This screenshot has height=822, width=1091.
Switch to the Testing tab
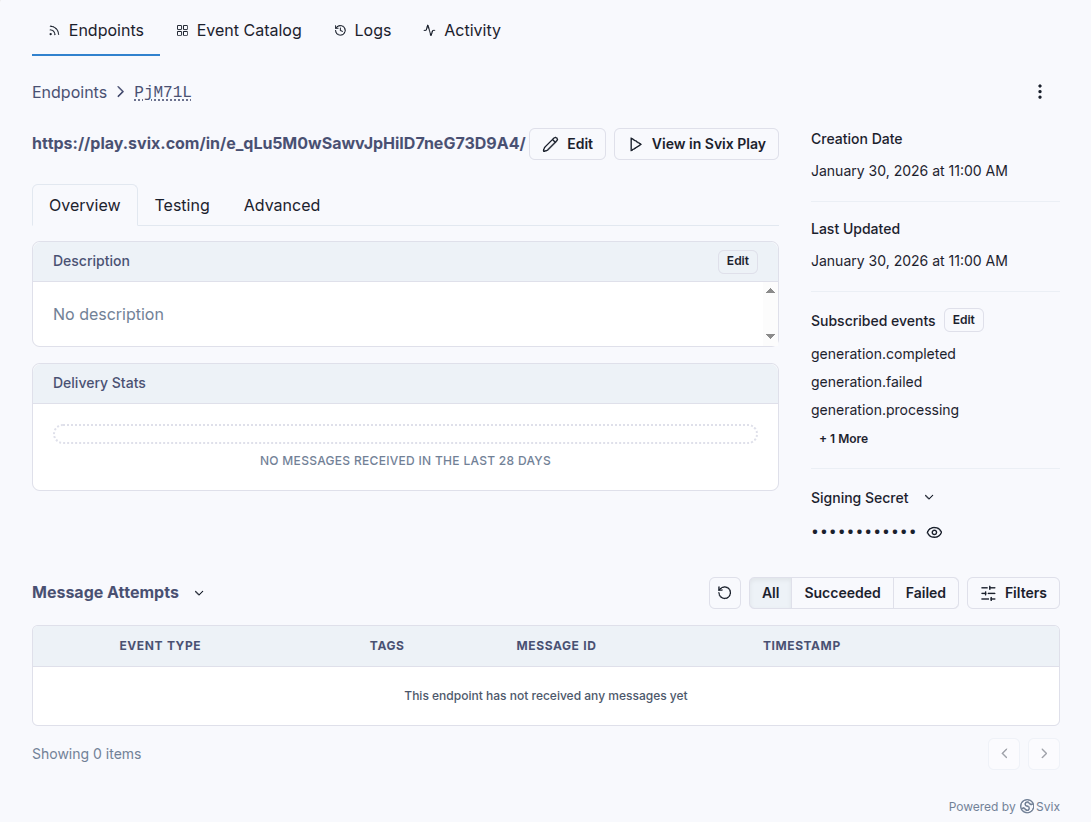tap(182, 205)
